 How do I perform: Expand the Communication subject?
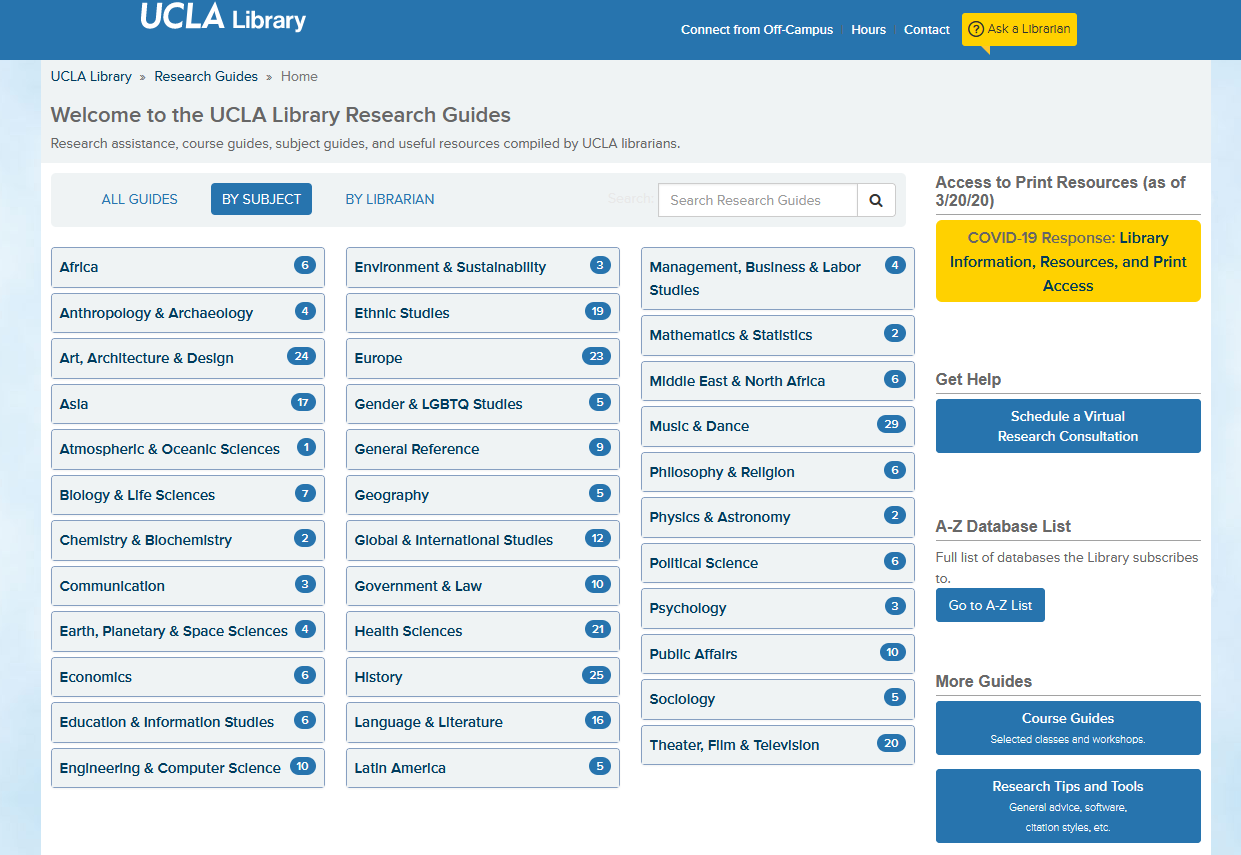point(188,586)
